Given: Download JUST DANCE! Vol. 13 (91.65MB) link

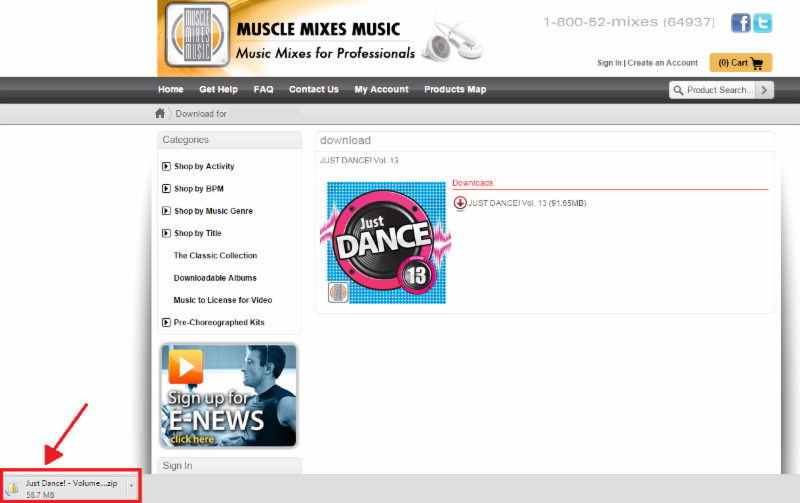Looking at the screenshot, I should (527, 203).
